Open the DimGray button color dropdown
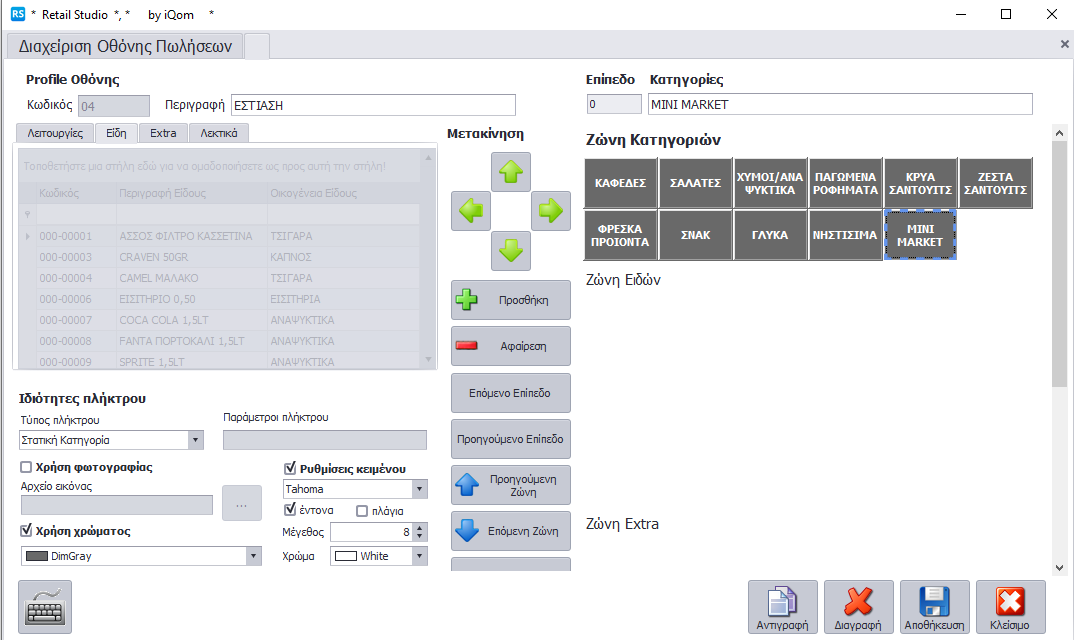Viewport: 1074px width, 640px height. point(253,556)
